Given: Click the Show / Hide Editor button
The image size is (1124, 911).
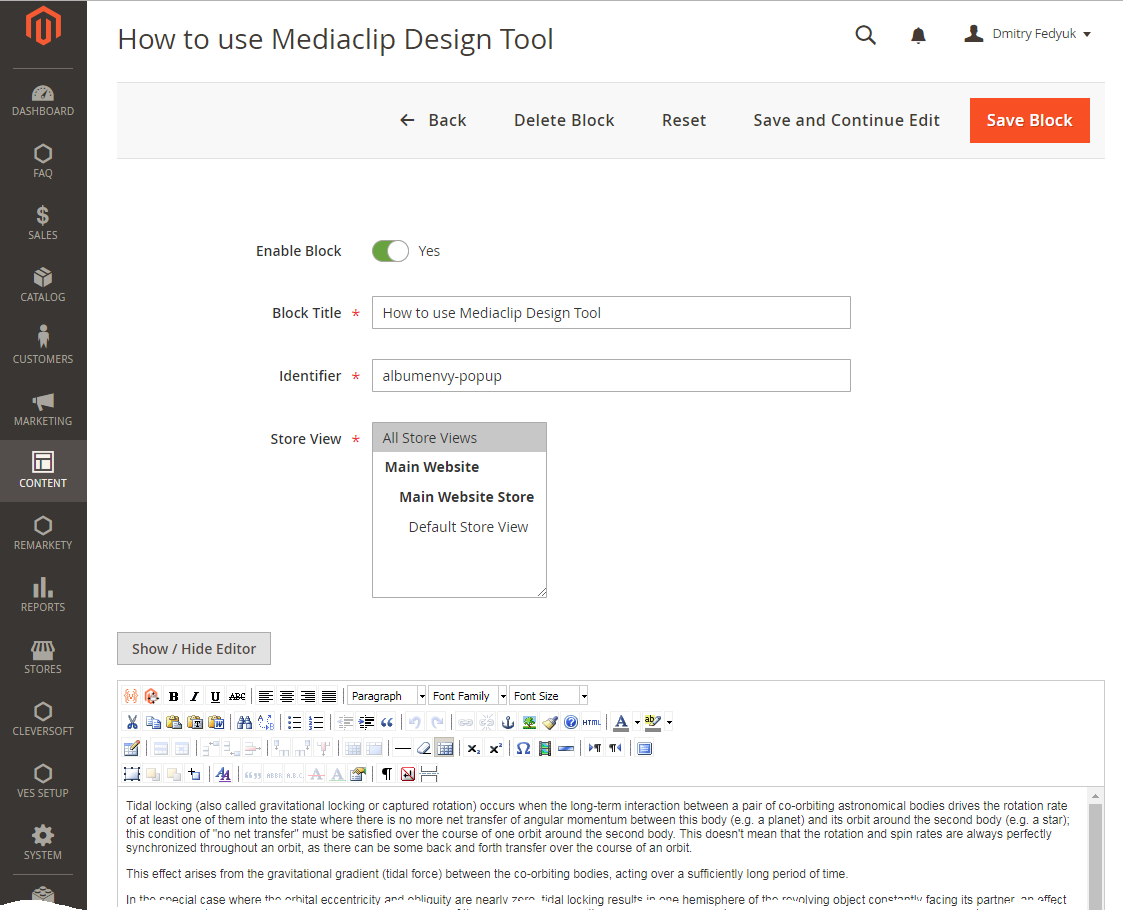Looking at the screenshot, I should [194, 649].
